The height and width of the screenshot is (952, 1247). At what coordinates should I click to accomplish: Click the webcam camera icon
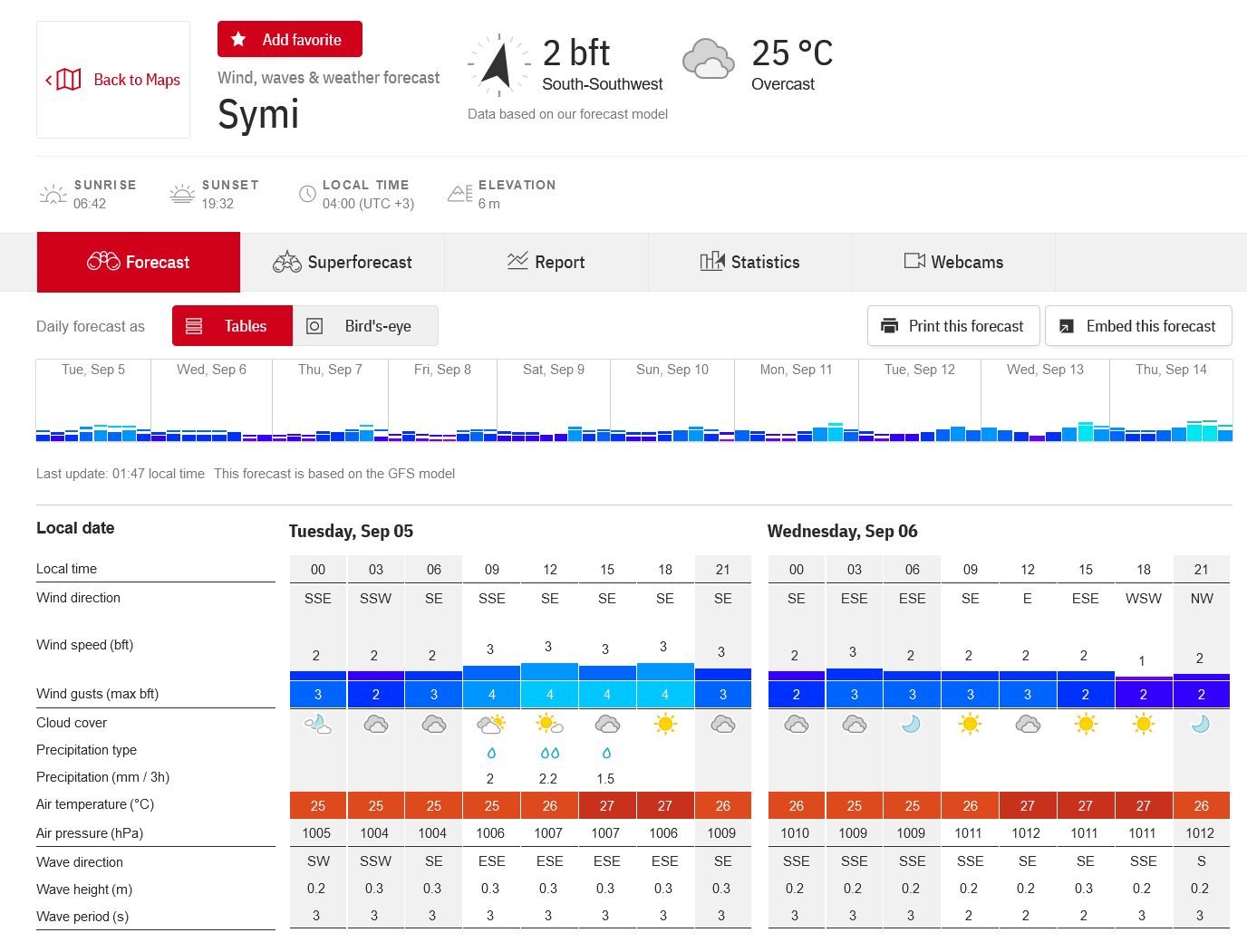[x=914, y=262]
